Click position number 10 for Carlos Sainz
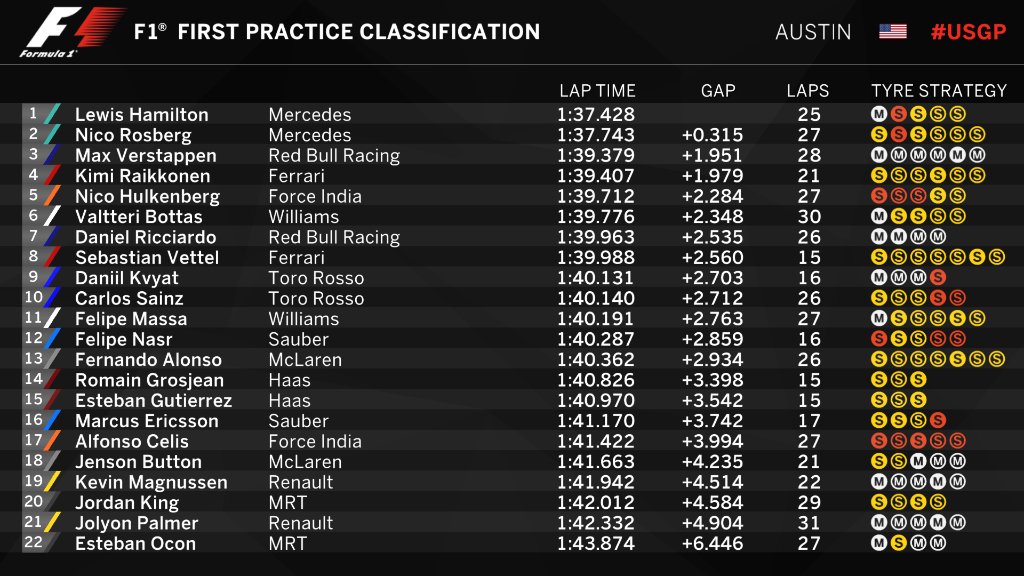 (33, 297)
